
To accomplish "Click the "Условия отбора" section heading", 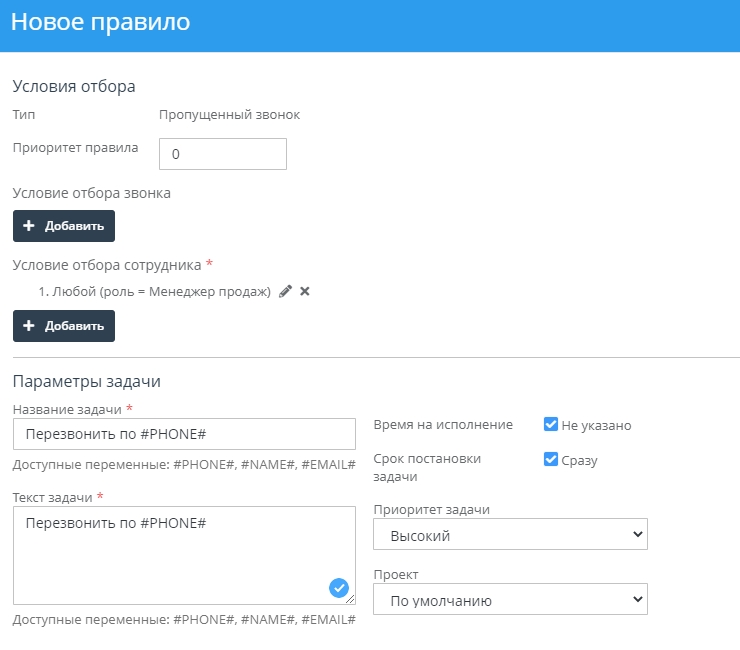I will (x=73, y=86).
